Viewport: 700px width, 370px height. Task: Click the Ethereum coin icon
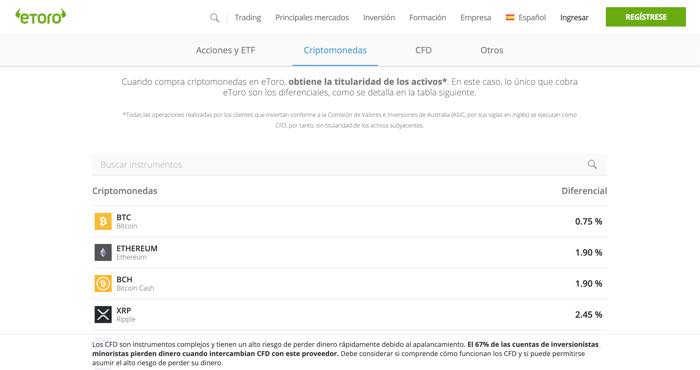103,252
